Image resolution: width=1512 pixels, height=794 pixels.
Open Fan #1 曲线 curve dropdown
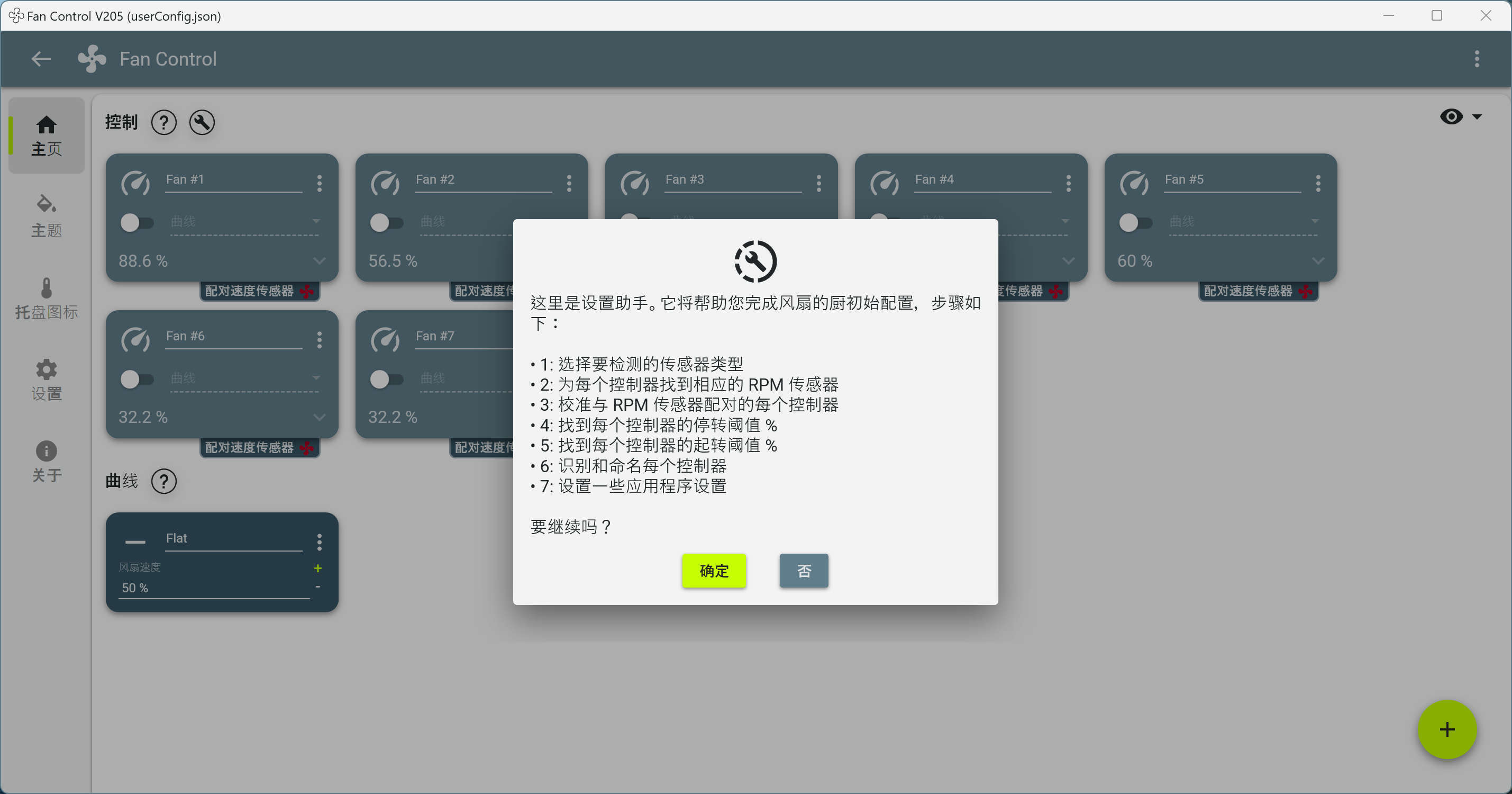[245, 222]
